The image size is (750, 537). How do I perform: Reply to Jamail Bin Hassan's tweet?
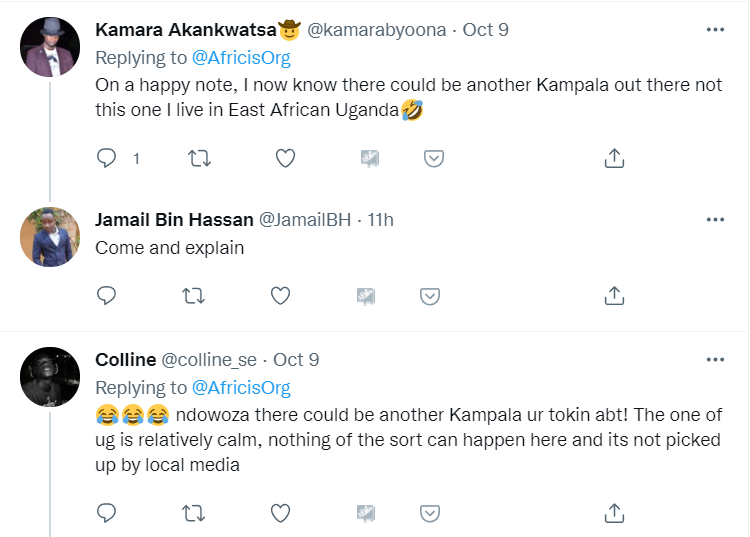(x=107, y=295)
